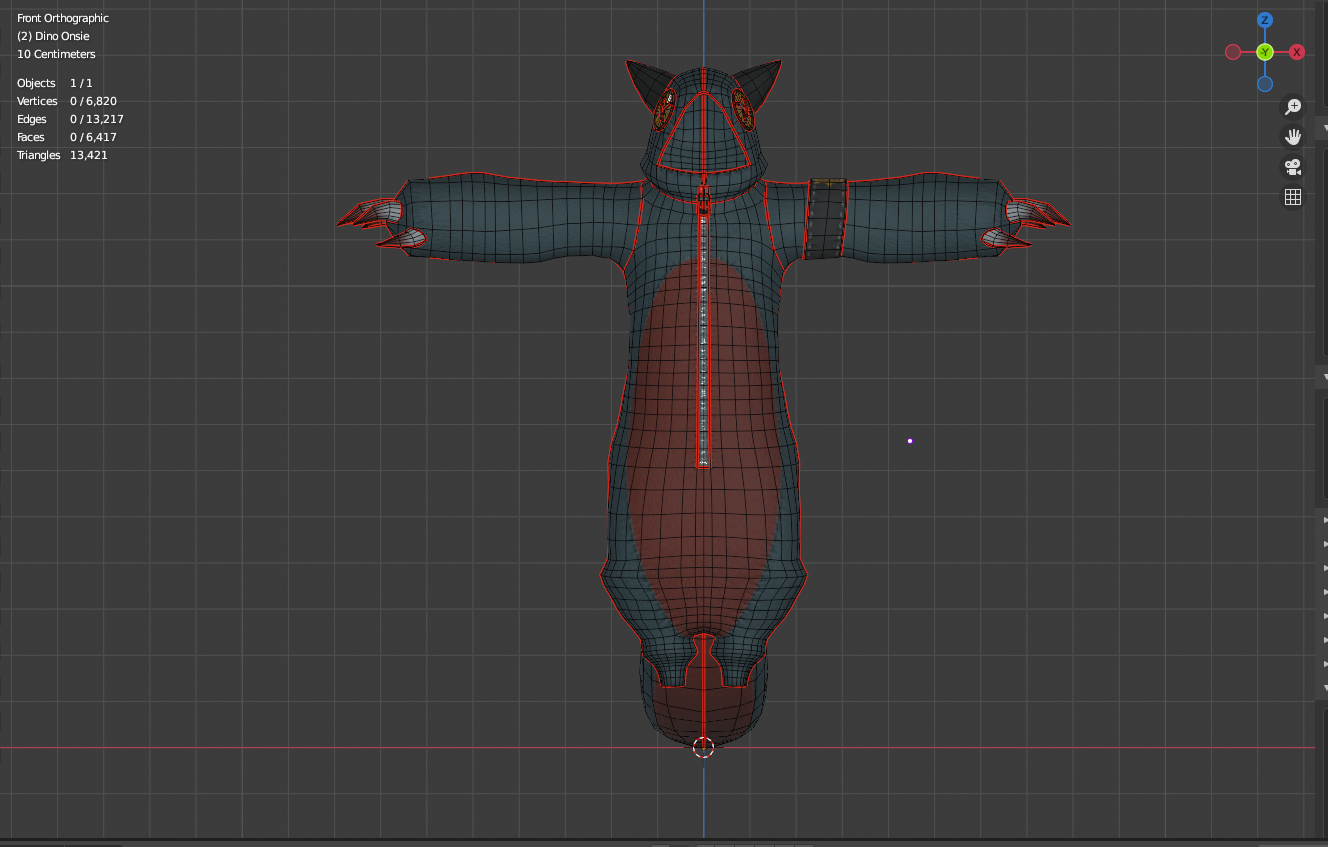This screenshot has width=1328, height=847.
Task: Select the small purple dot in the viewport
Action: [910, 440]
